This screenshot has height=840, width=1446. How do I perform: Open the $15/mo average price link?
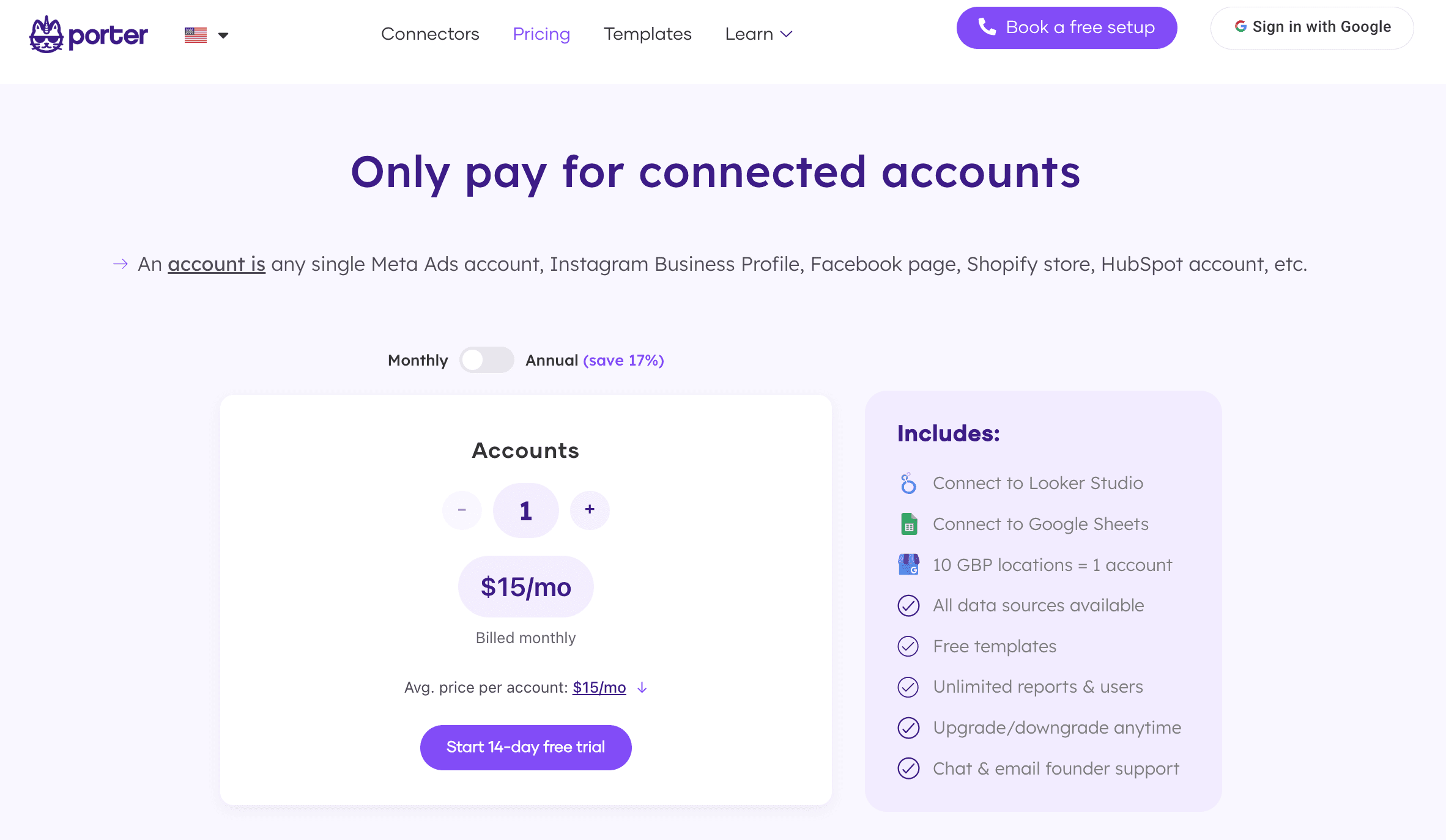pyautogui.click(x=599, y=688)
